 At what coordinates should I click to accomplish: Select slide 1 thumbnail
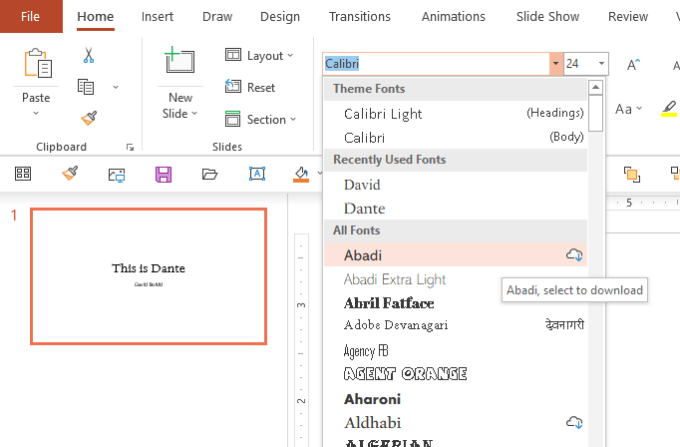[x=149, y=276]
